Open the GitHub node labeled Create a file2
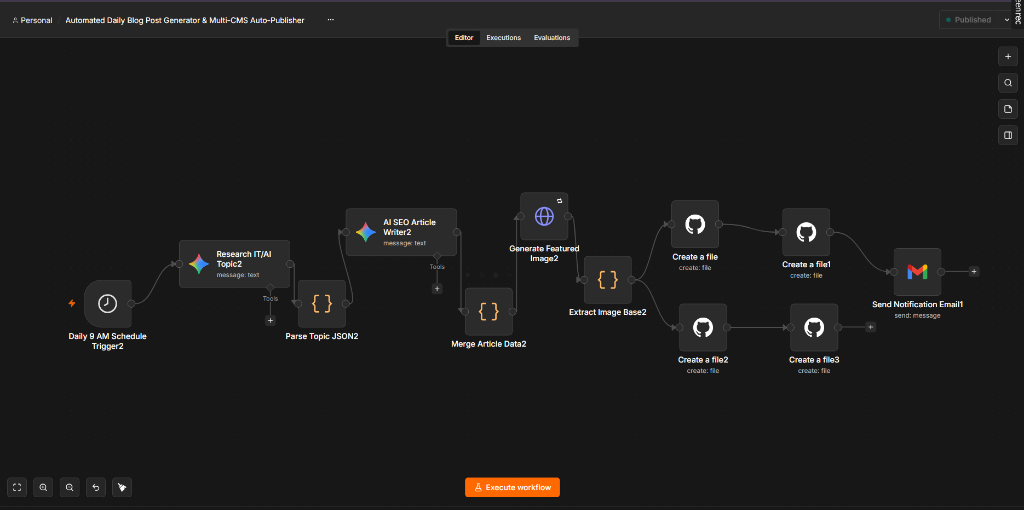 [x=703, y=327]
